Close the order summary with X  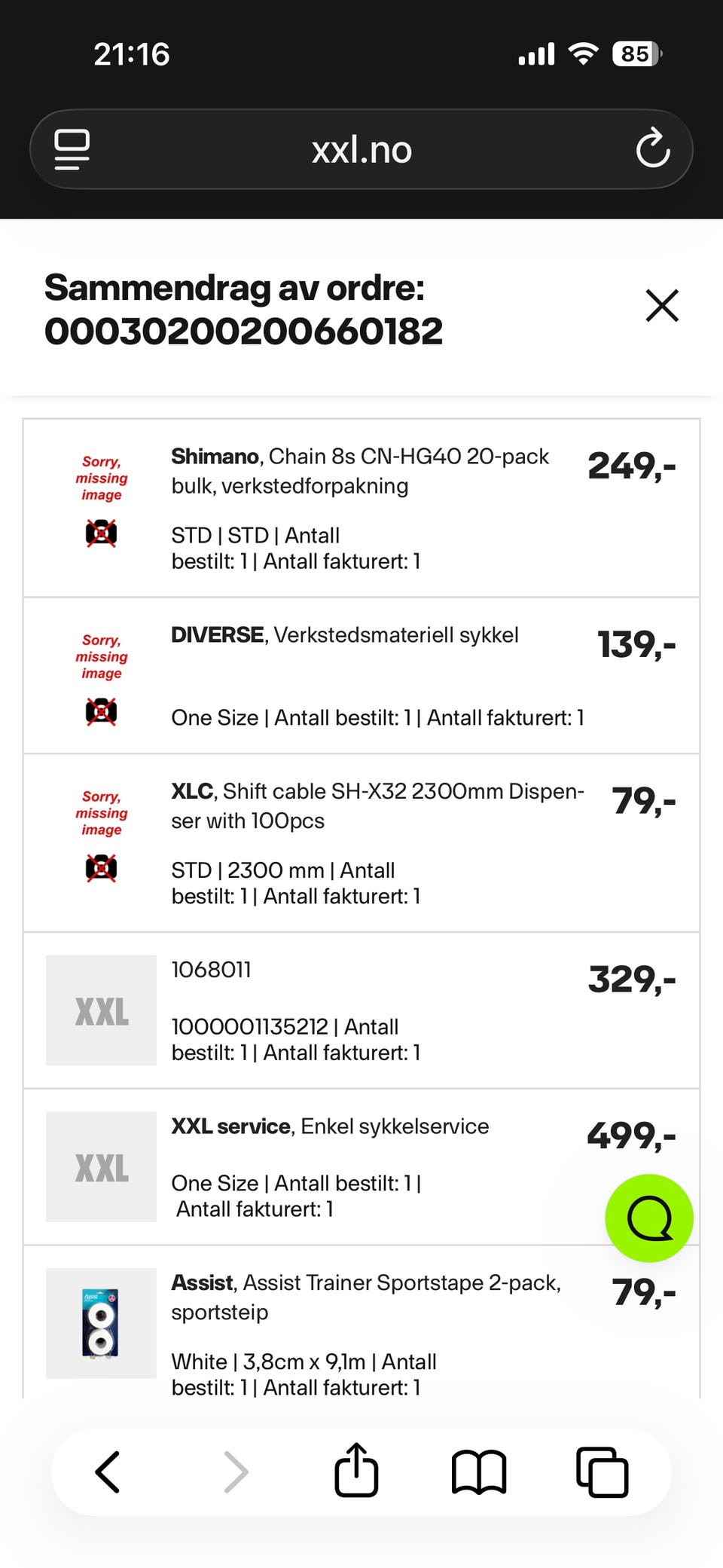(x=662, y=305)
